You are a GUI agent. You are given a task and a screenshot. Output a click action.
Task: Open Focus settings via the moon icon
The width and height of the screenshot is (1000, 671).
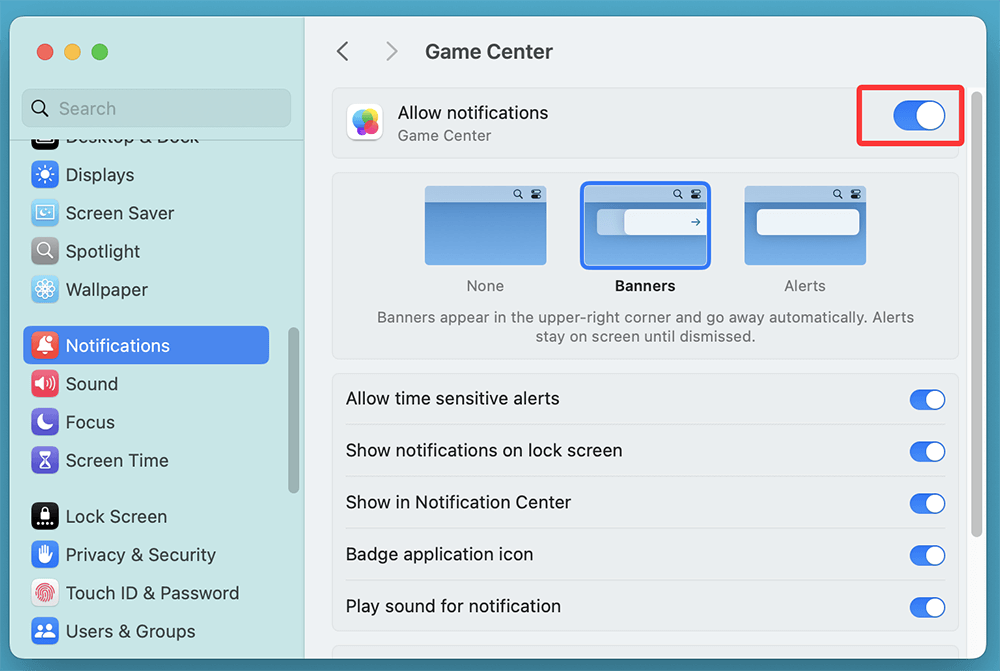[x=44, y=422]
